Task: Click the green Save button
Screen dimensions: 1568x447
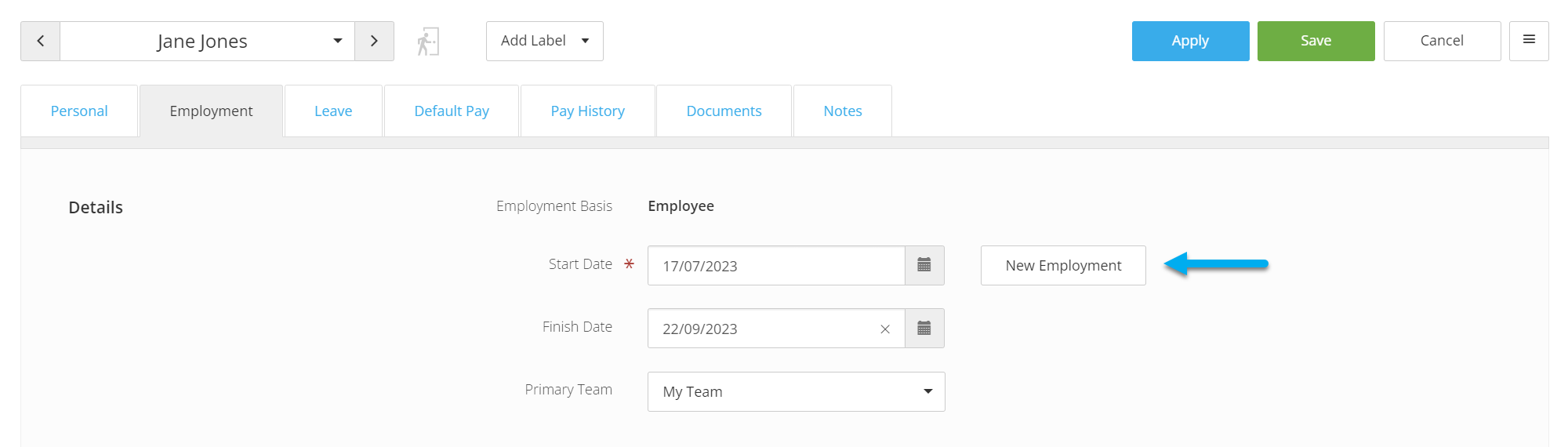Action: coord(1316,41)
